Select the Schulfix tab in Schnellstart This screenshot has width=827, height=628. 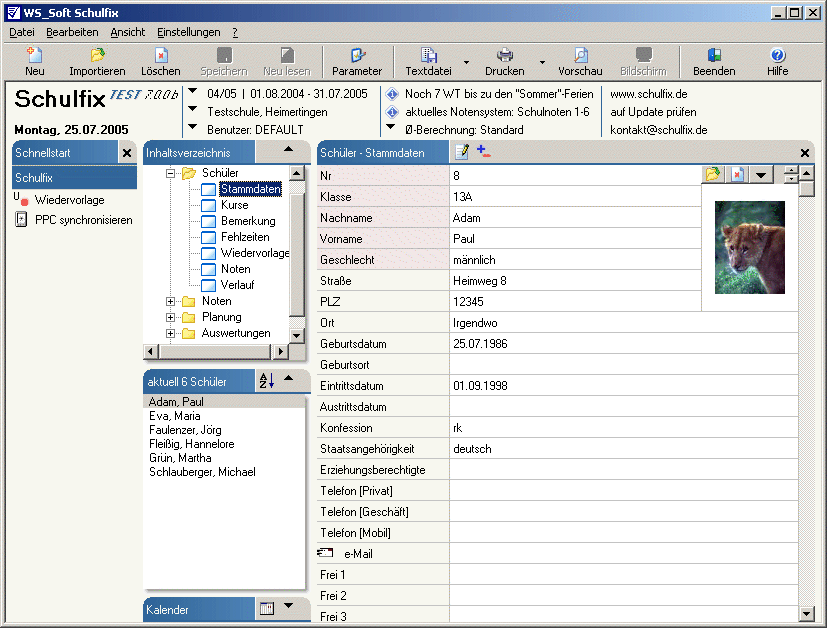pos(74,178)
